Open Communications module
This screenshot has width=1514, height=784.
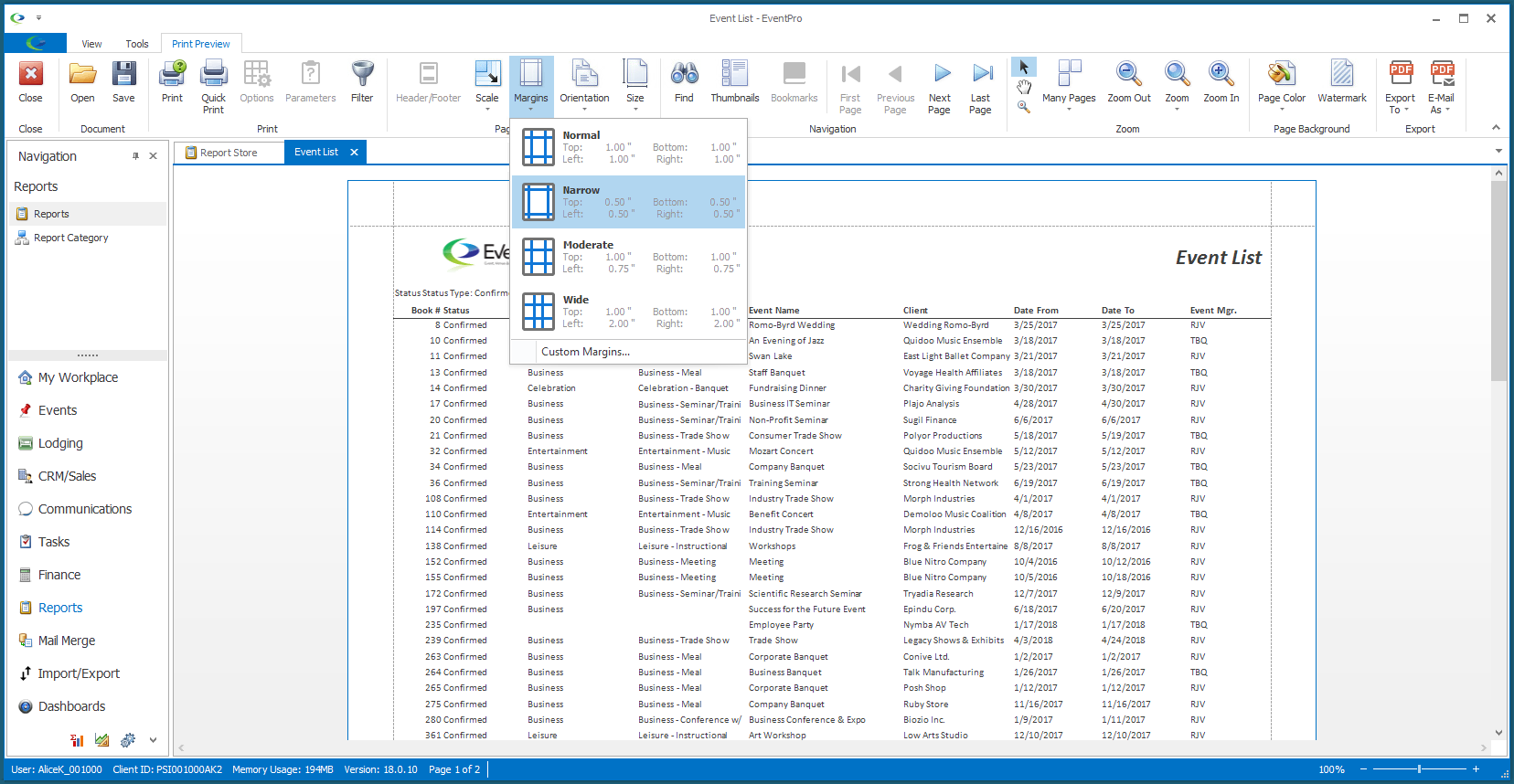coord(85,509)
